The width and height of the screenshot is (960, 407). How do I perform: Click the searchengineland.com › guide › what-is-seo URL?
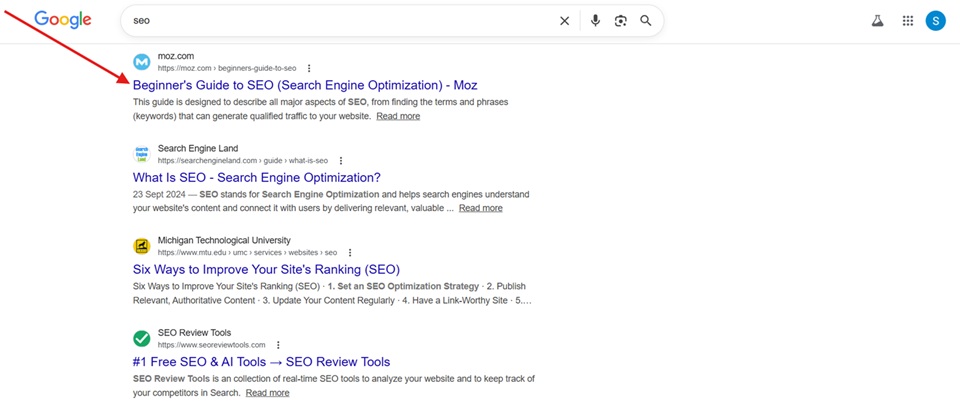(243, 161)
